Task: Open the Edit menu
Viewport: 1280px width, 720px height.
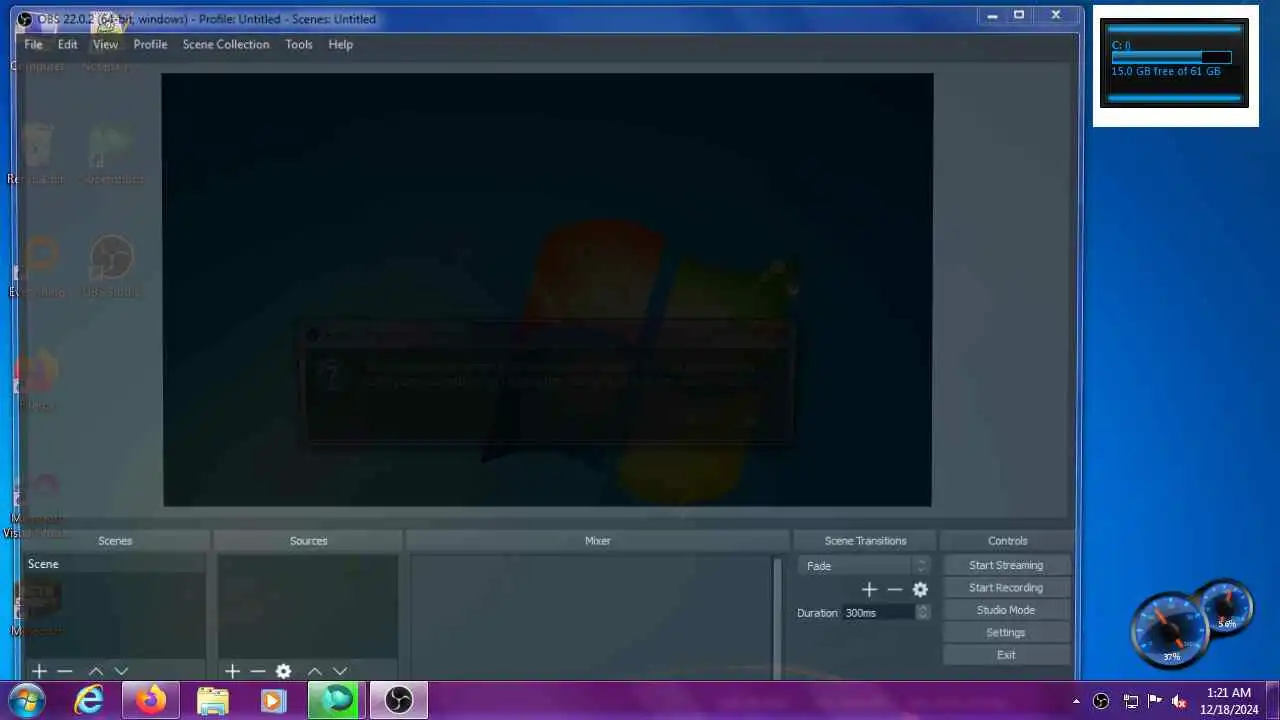Action: (x=67, y=44)
